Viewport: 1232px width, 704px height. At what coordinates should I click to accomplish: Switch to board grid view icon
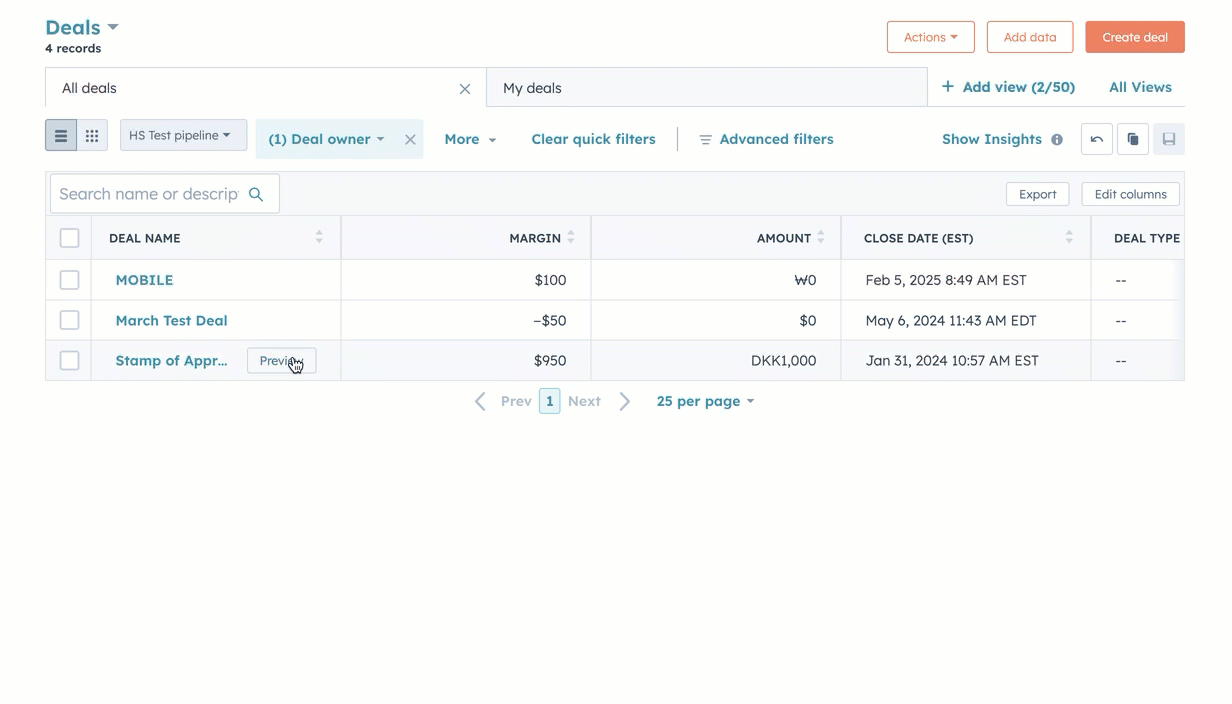pyautogui.click(x=92, y=136)
